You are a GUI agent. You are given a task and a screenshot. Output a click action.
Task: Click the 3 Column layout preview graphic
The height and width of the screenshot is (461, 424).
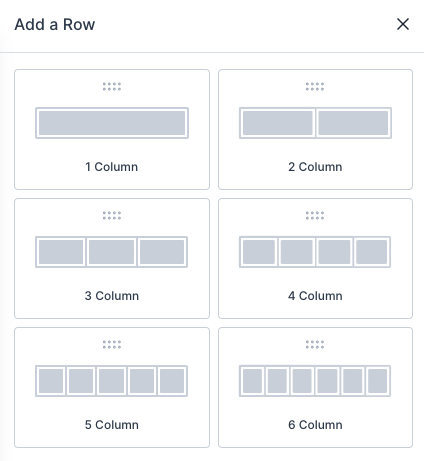tap(111, 252)
